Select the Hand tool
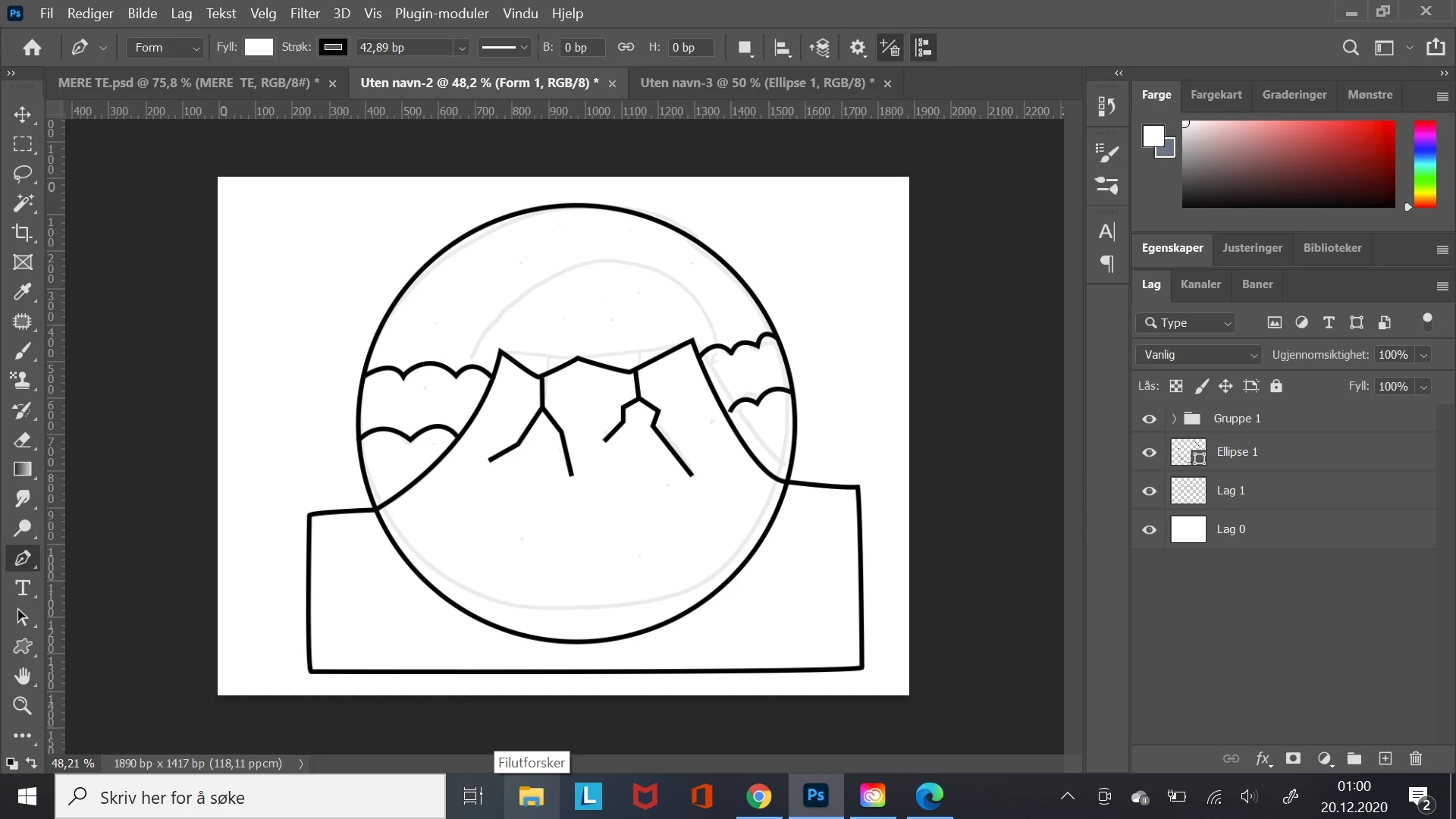This screenshot has height=819, width=1456. pyautogui.click(x=23, y=676)
